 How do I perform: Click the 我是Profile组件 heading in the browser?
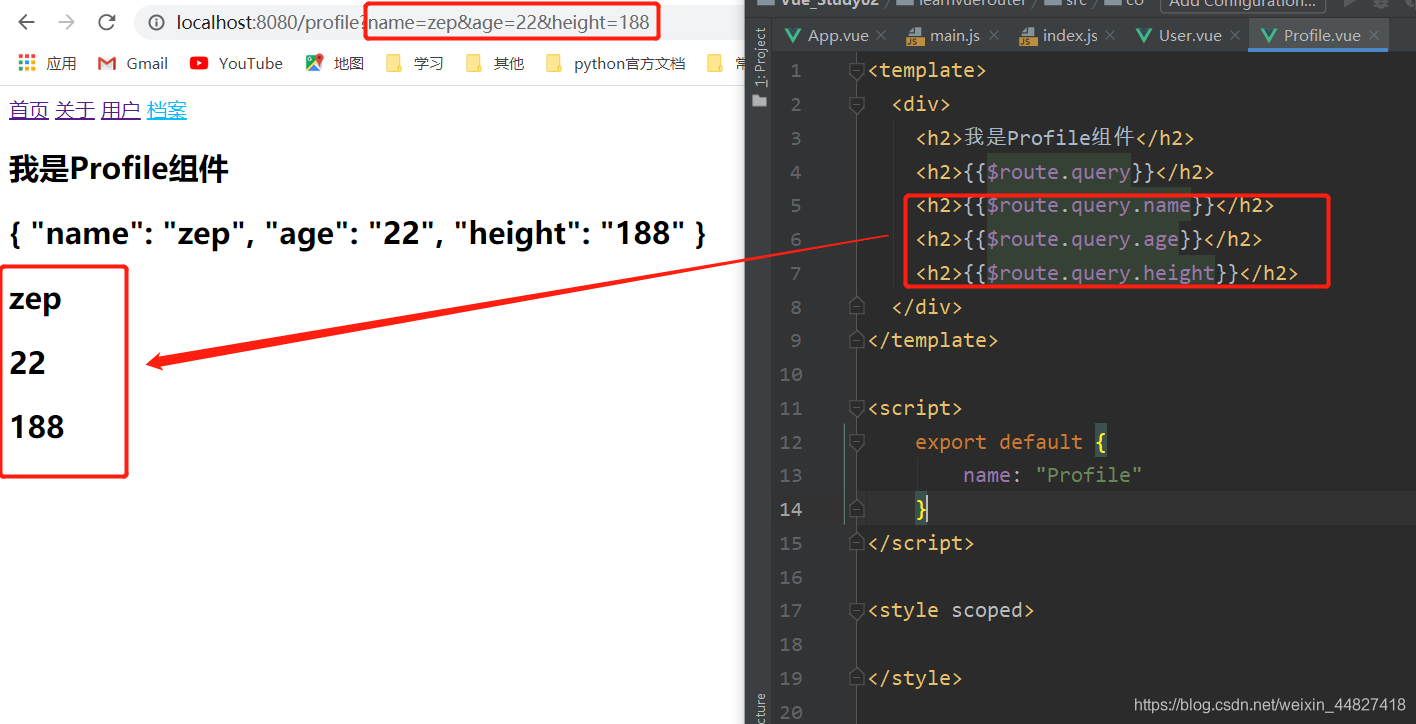[119, 169]
